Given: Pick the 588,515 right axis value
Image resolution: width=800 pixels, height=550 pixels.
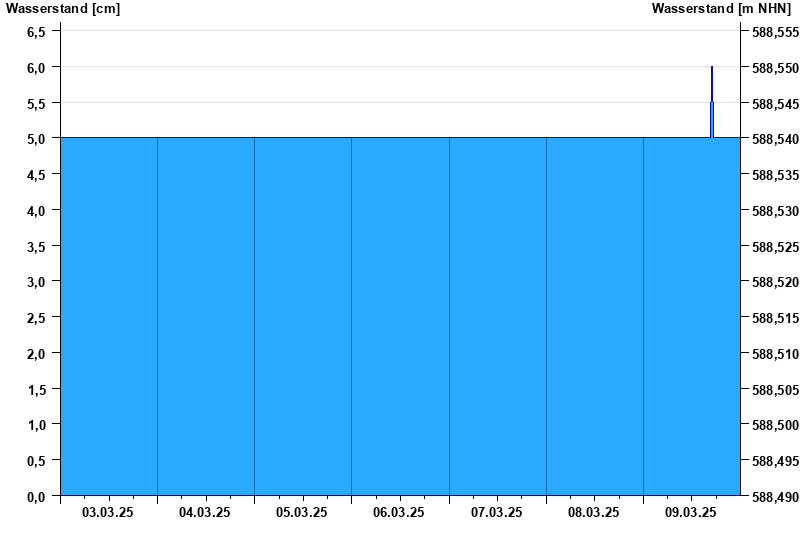Looking at the screenshot, I should 775,318.
